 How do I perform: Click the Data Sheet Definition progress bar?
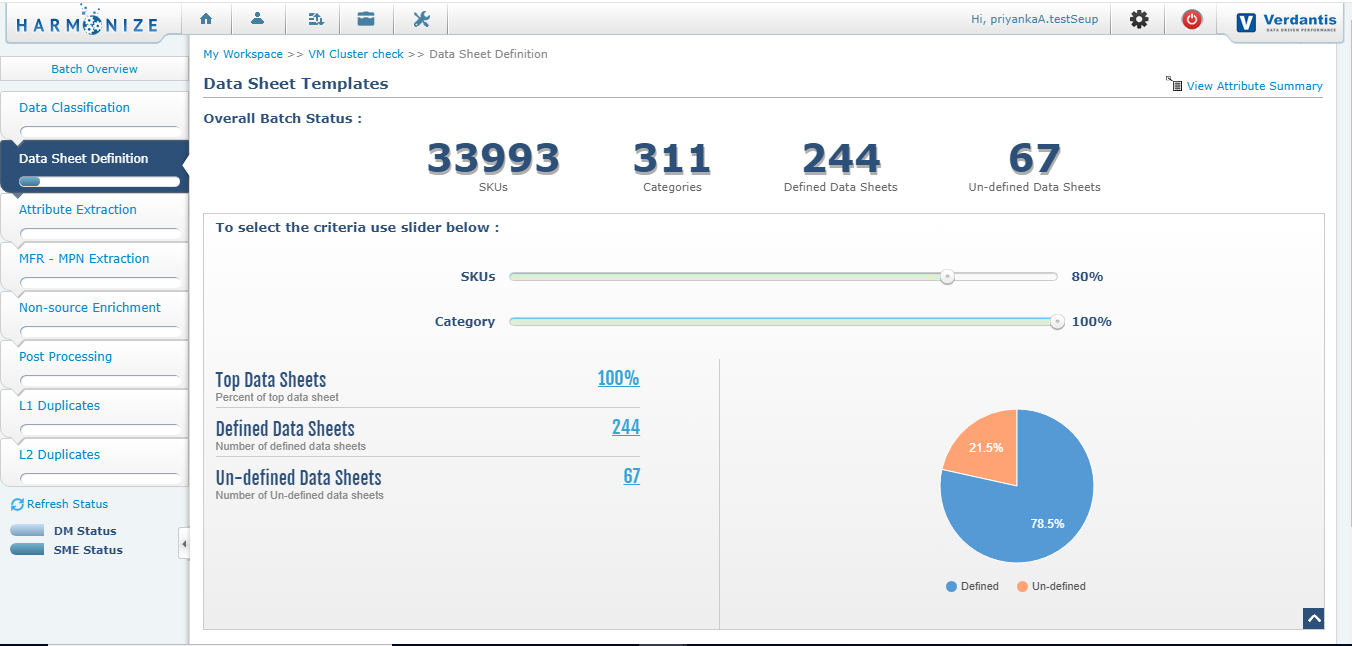[x=100, y=182]
